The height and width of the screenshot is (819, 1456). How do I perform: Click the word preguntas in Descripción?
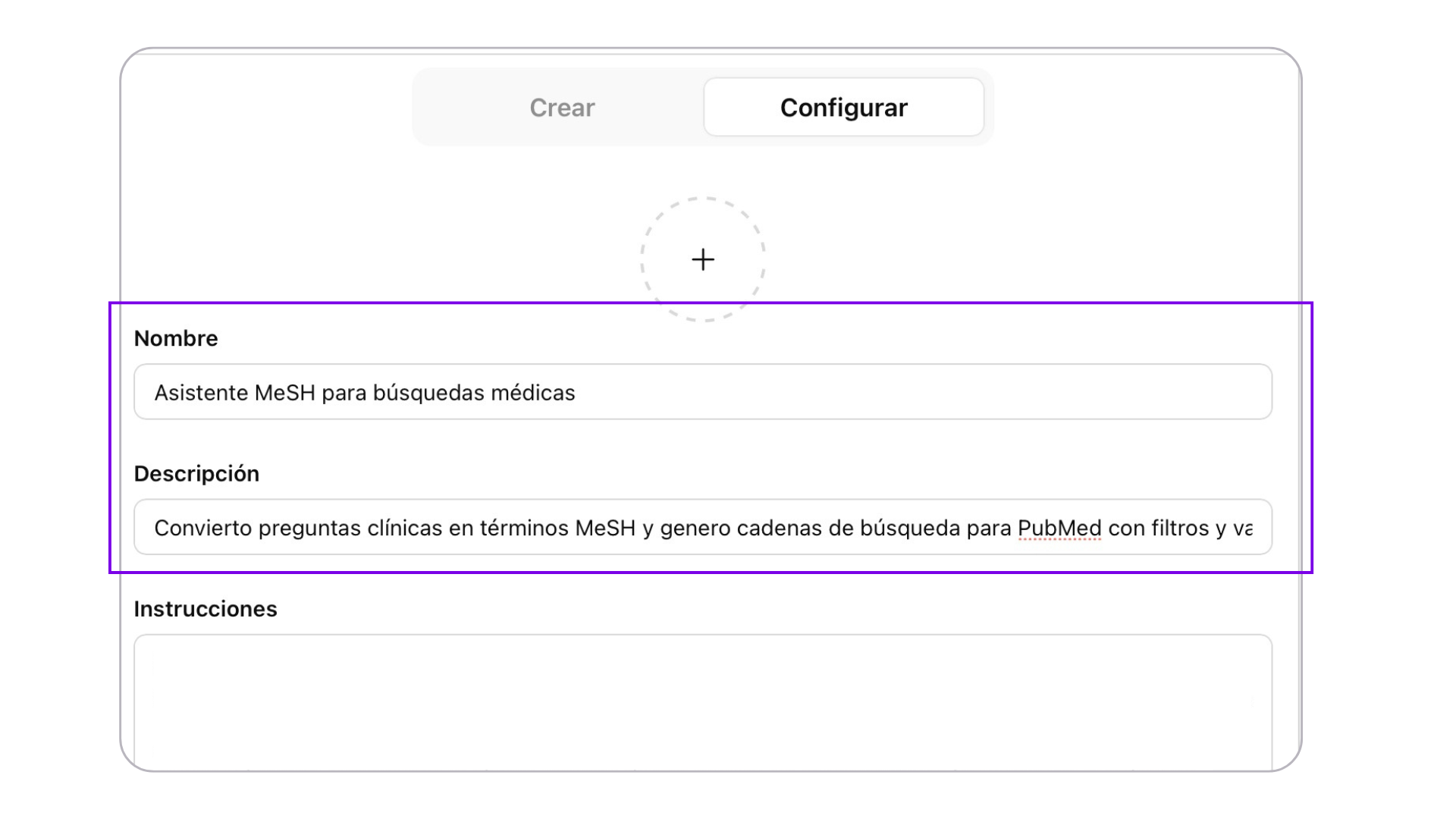click(x=309, y=528)
